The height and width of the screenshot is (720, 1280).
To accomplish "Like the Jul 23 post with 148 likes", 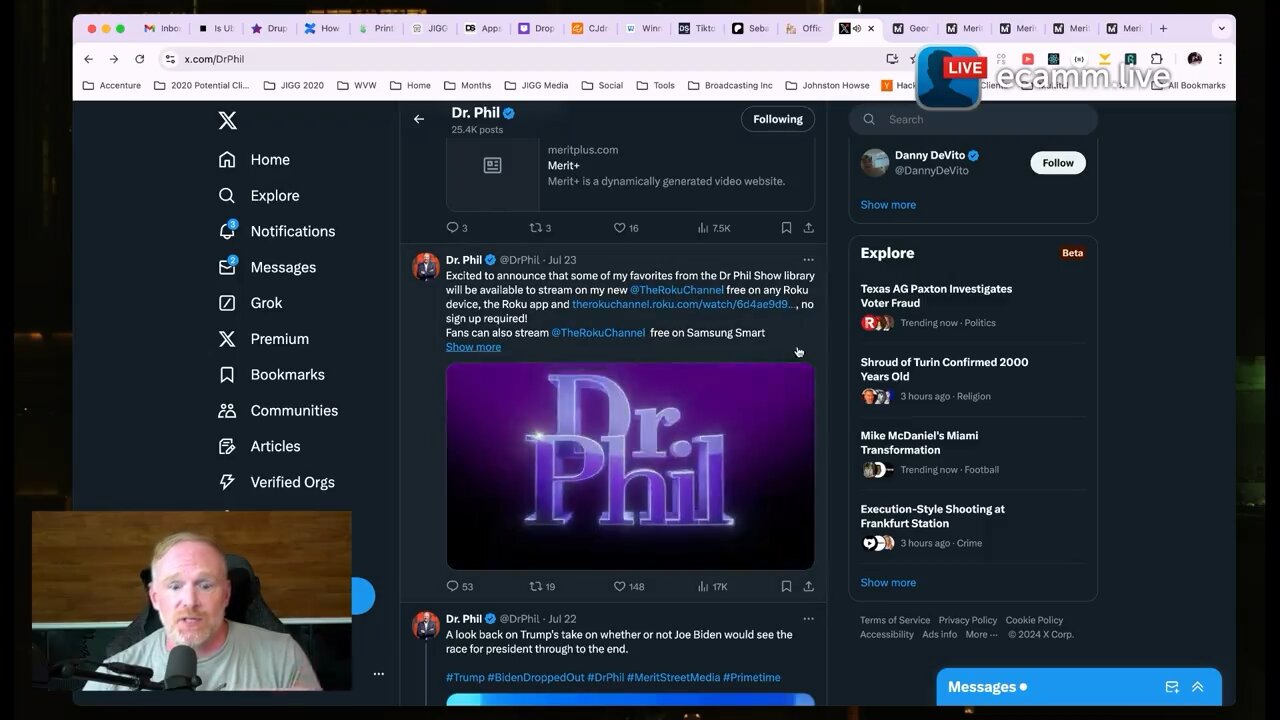I will point(629,586).
